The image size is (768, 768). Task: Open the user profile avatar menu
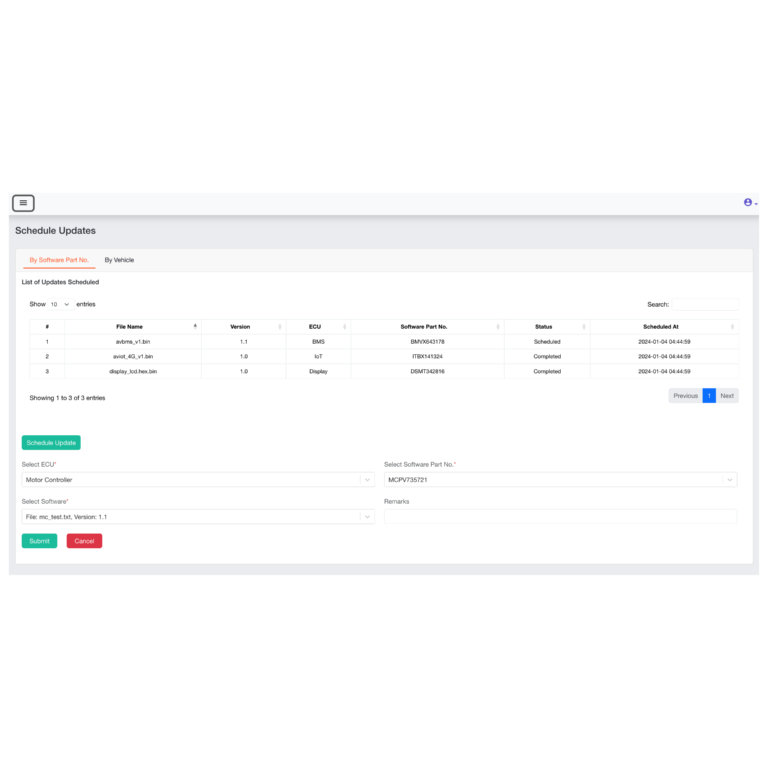pos(748,203)
